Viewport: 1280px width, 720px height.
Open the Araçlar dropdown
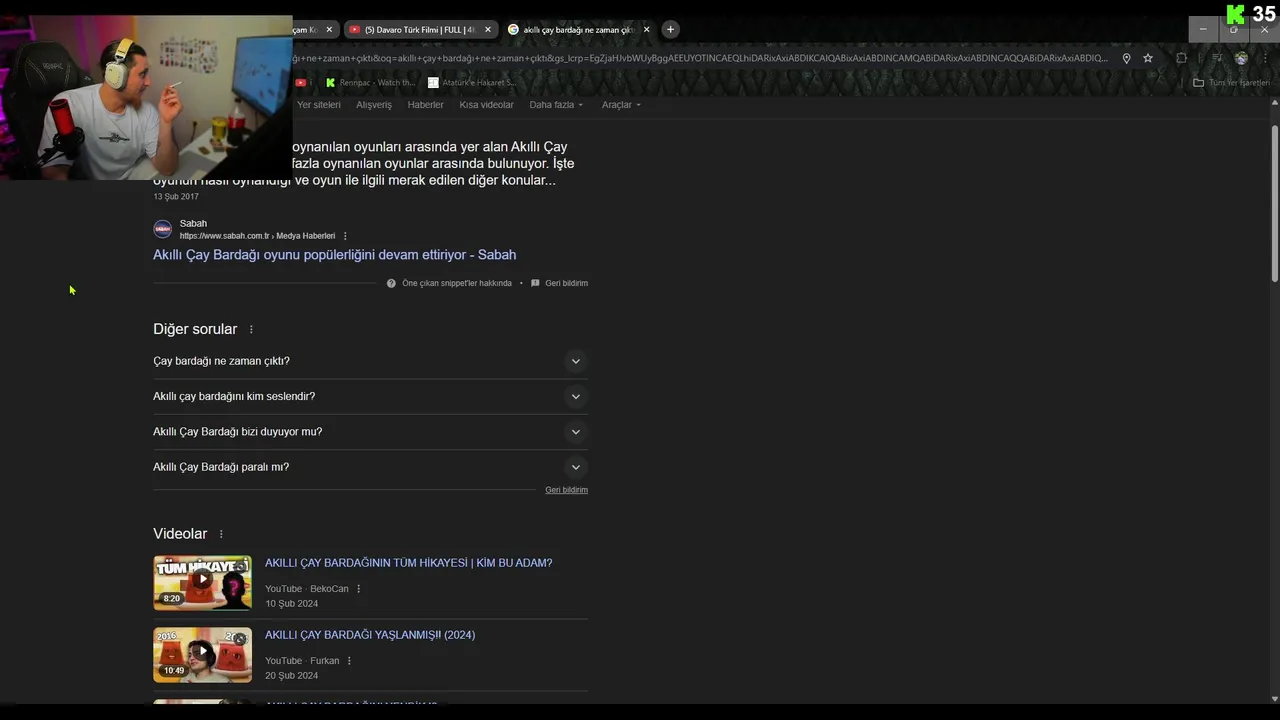point(621,105)
